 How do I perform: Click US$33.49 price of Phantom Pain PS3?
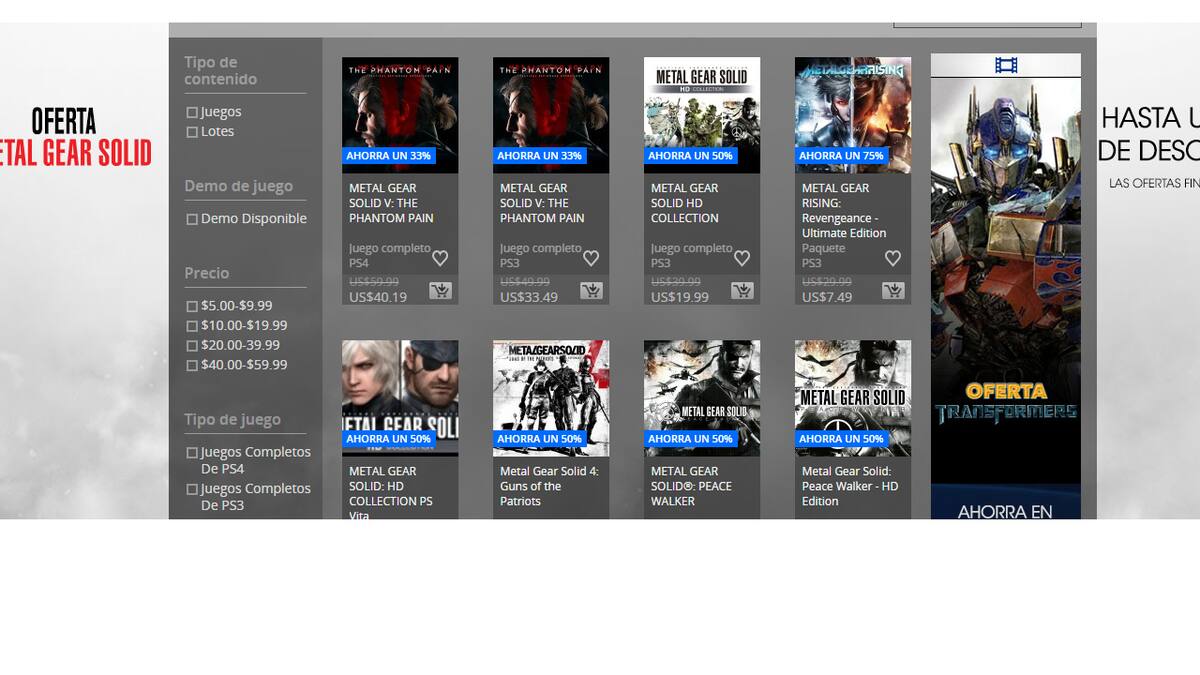click(529, 297)
